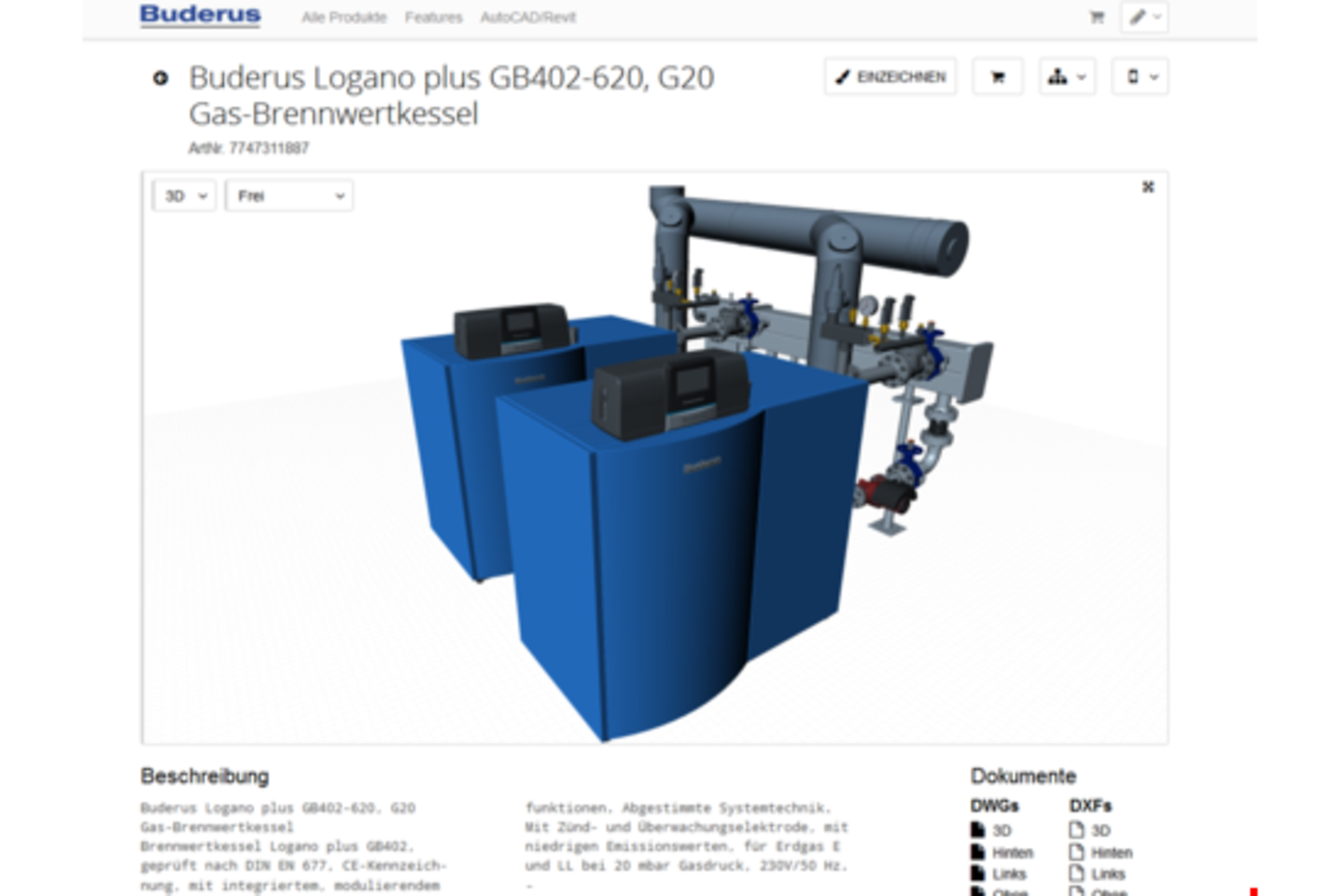Viewport: 1344px width, 896px height.
Task: Click the DWG file icon beside 3D
Action: pyautogui.click(x=976, y=830)
